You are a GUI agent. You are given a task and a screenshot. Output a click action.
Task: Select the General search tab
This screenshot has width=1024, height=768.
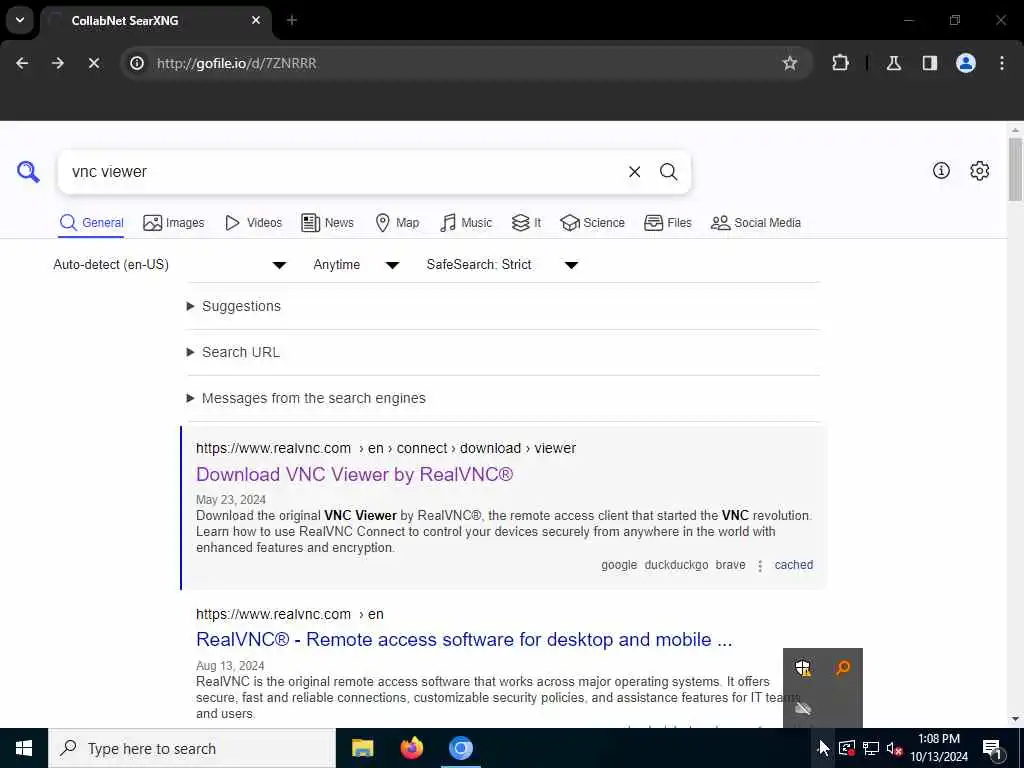pyautogui.click(x=91, y=223)
